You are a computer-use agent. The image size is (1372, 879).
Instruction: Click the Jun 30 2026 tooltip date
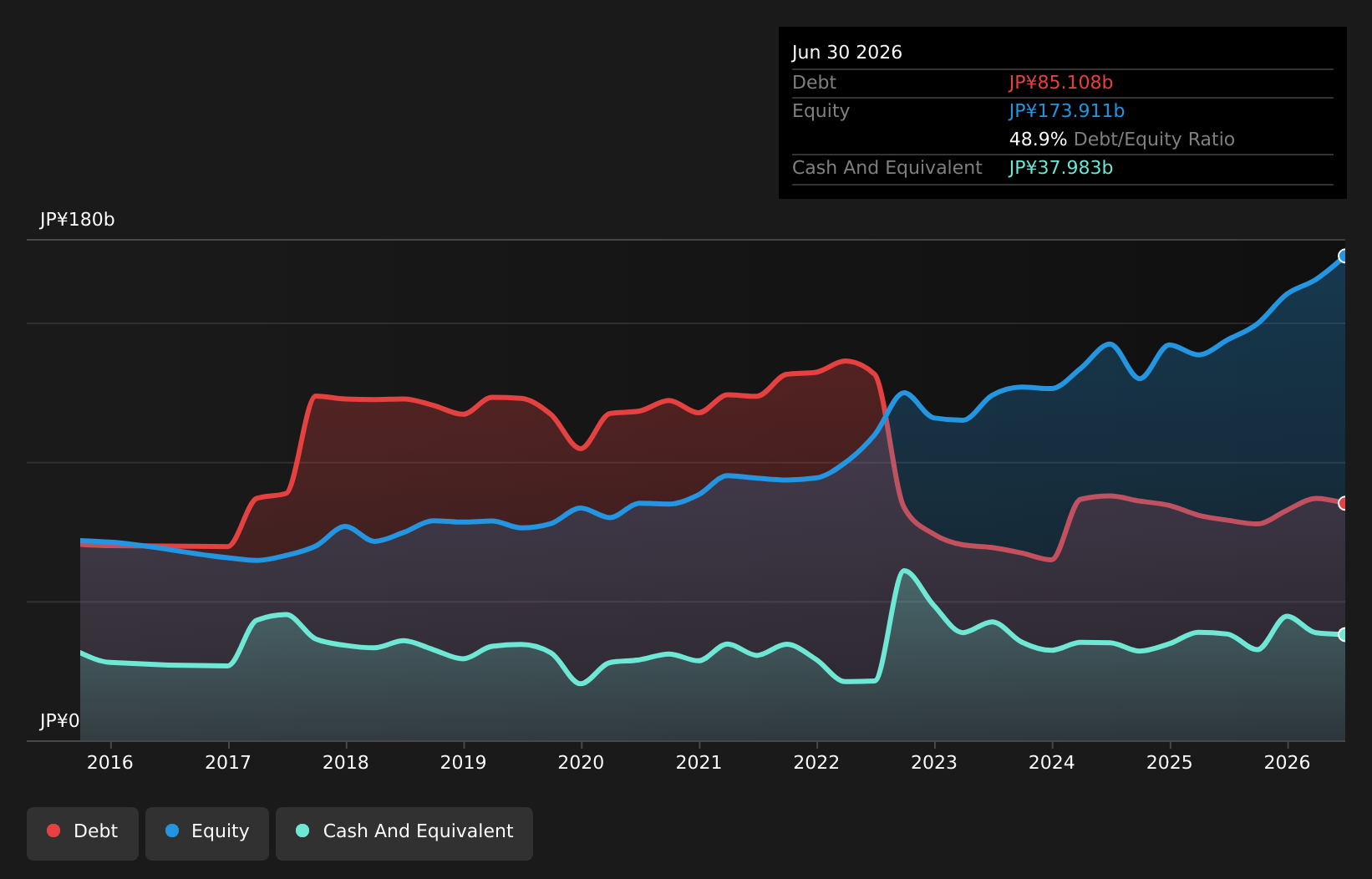(847, 53)
